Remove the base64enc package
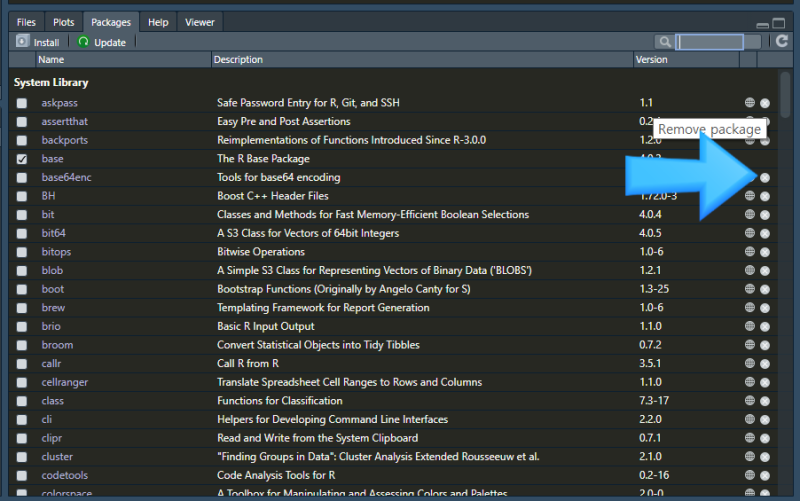Viewport: 800px width, 501px height. click(x=765, y=178)
